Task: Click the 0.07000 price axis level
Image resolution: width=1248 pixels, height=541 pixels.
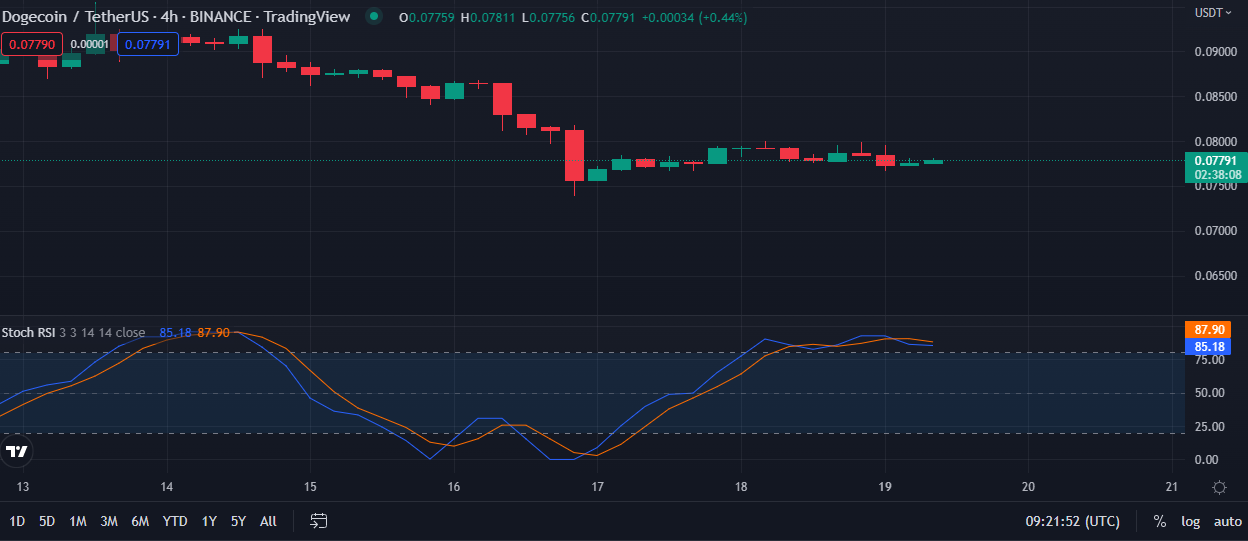Action: click(x=1215, y=231)
